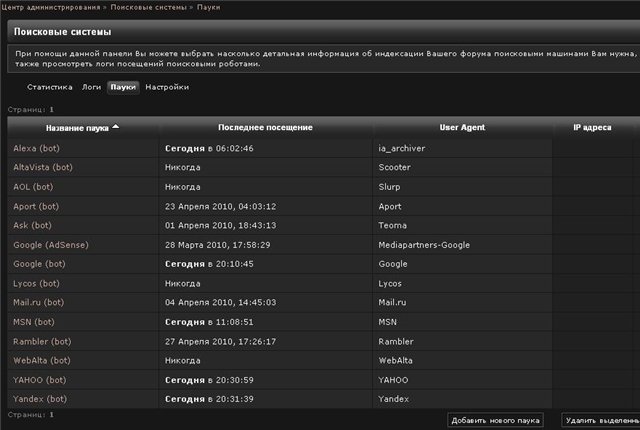Click the Сегодня в 20:30:59 cell
The height and width of the screenshot is (430, 640).
265,380
